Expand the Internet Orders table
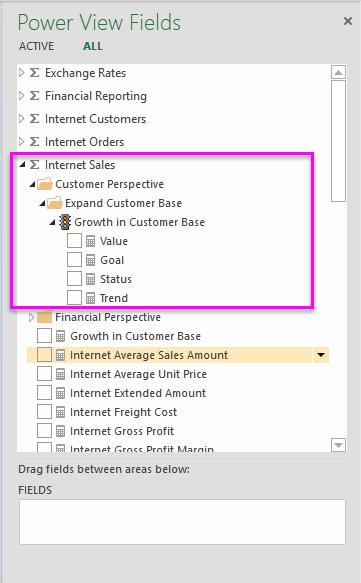The height and width of the screenshot is (583, 361). click(22, 142)
